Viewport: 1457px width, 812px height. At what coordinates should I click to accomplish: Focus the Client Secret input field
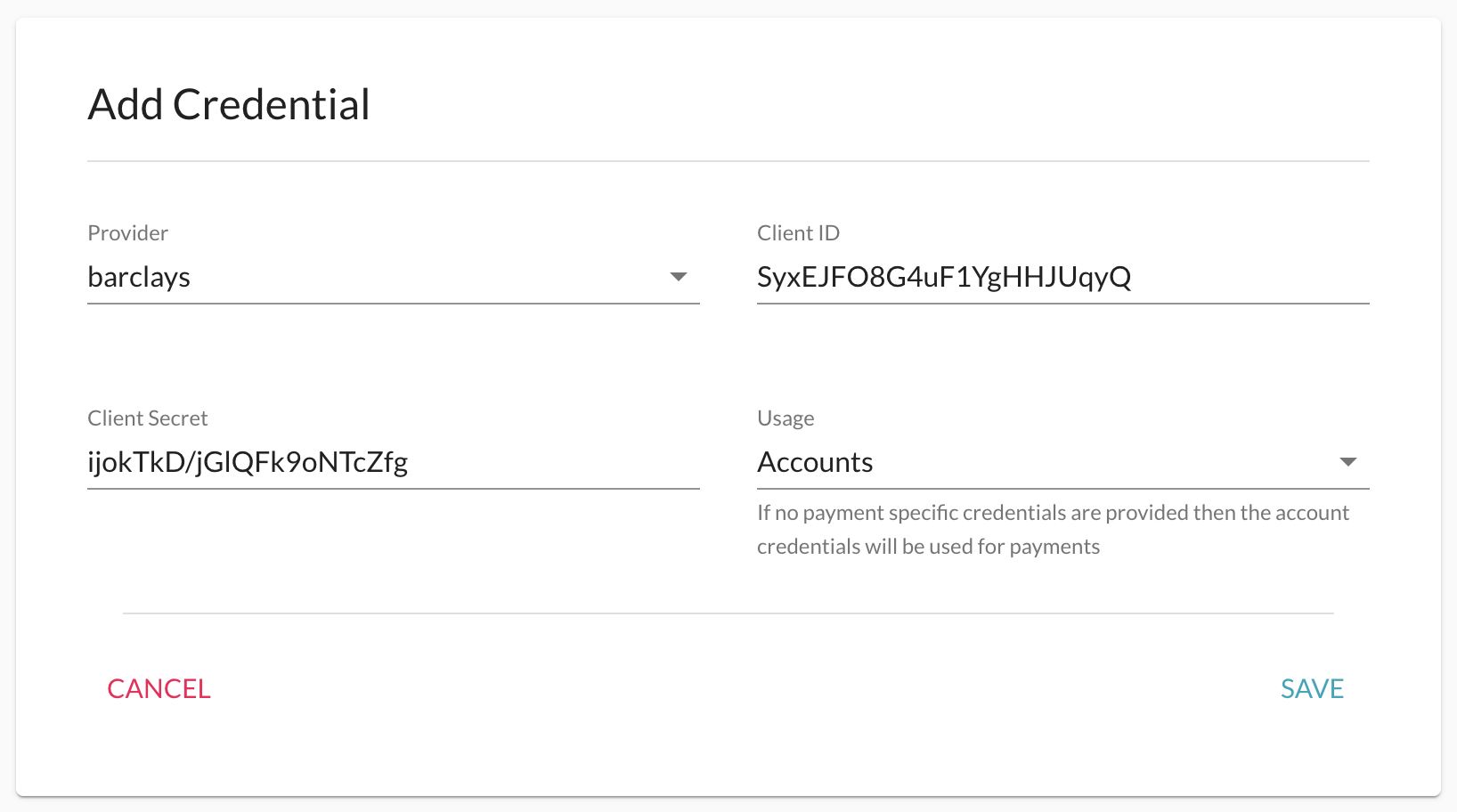tap(394, 462)
